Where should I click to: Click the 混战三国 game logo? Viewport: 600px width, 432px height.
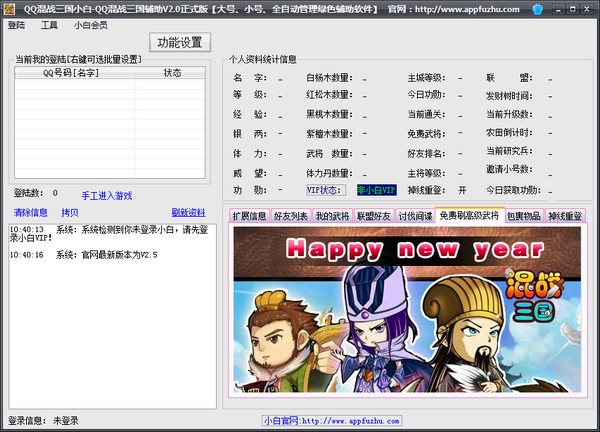(x=535, y=297)
